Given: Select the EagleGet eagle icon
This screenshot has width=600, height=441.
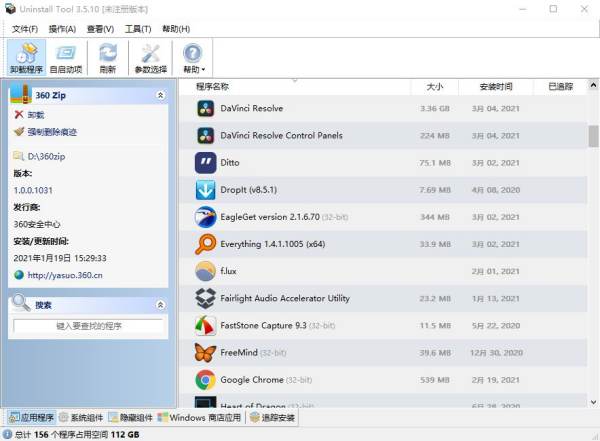Looking at the screenshot, I should pos(205,217).
